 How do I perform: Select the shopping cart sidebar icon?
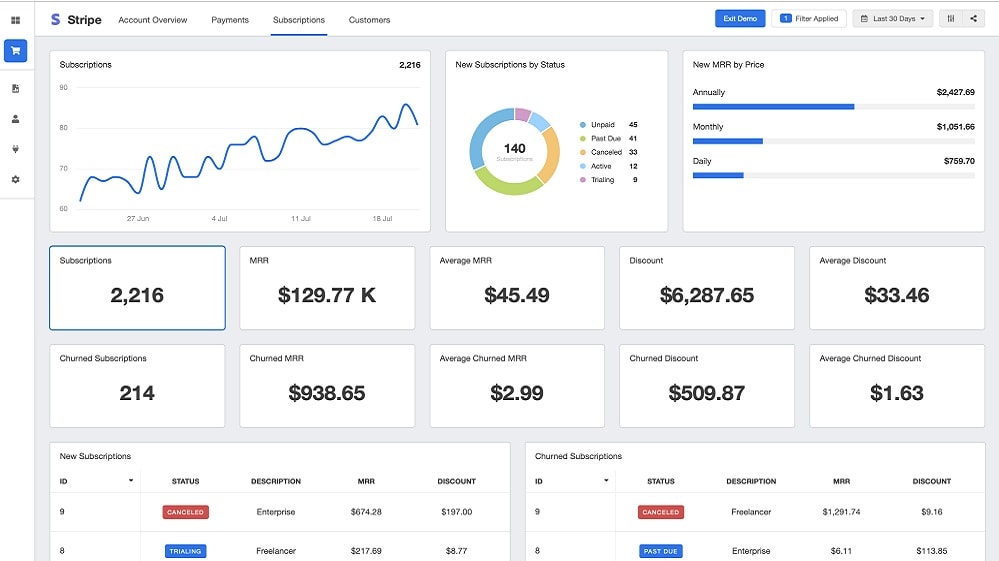(15, 50)
